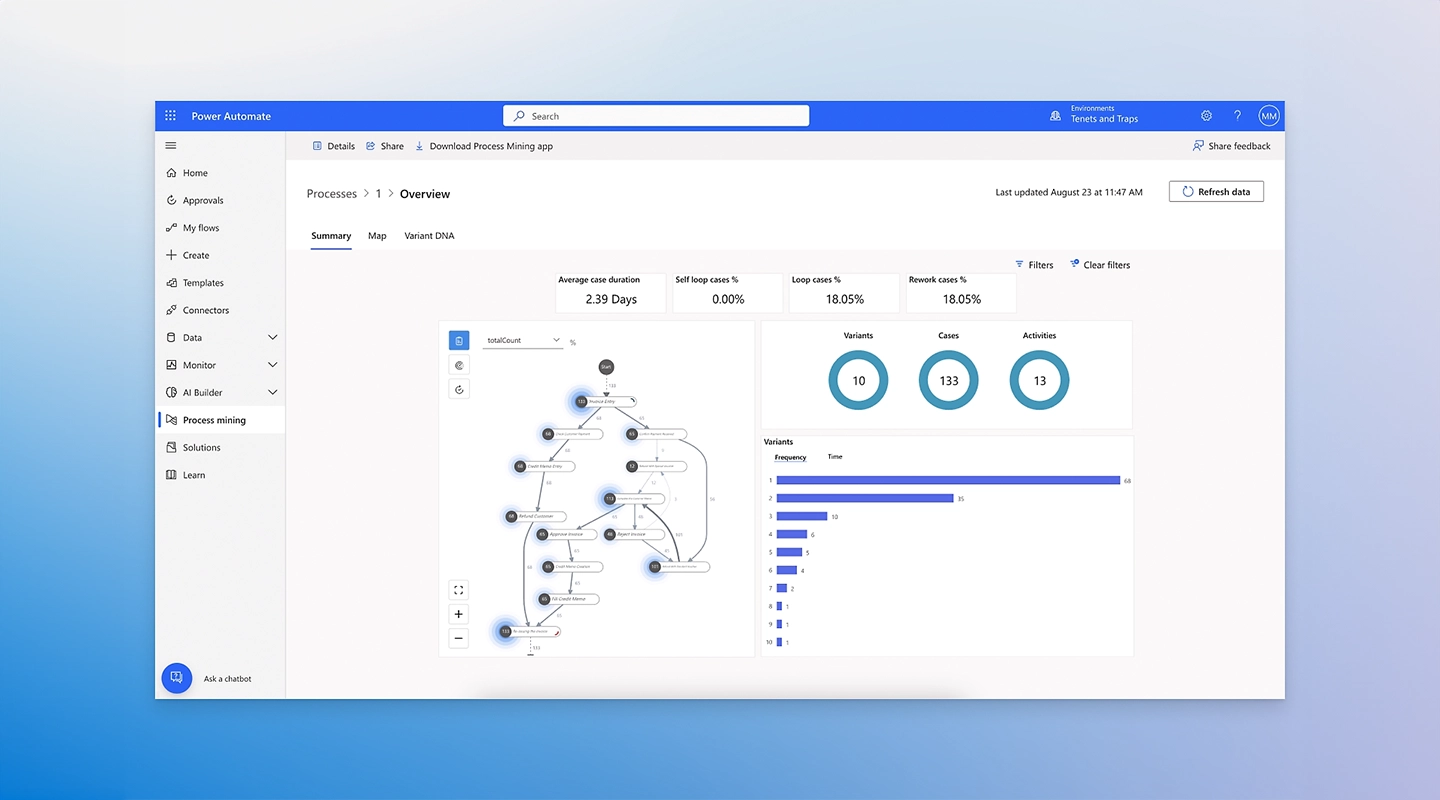Viewport: 1440px width, 800px height.
Task: Select frequency view icon on process map
Action: (459, 341)
